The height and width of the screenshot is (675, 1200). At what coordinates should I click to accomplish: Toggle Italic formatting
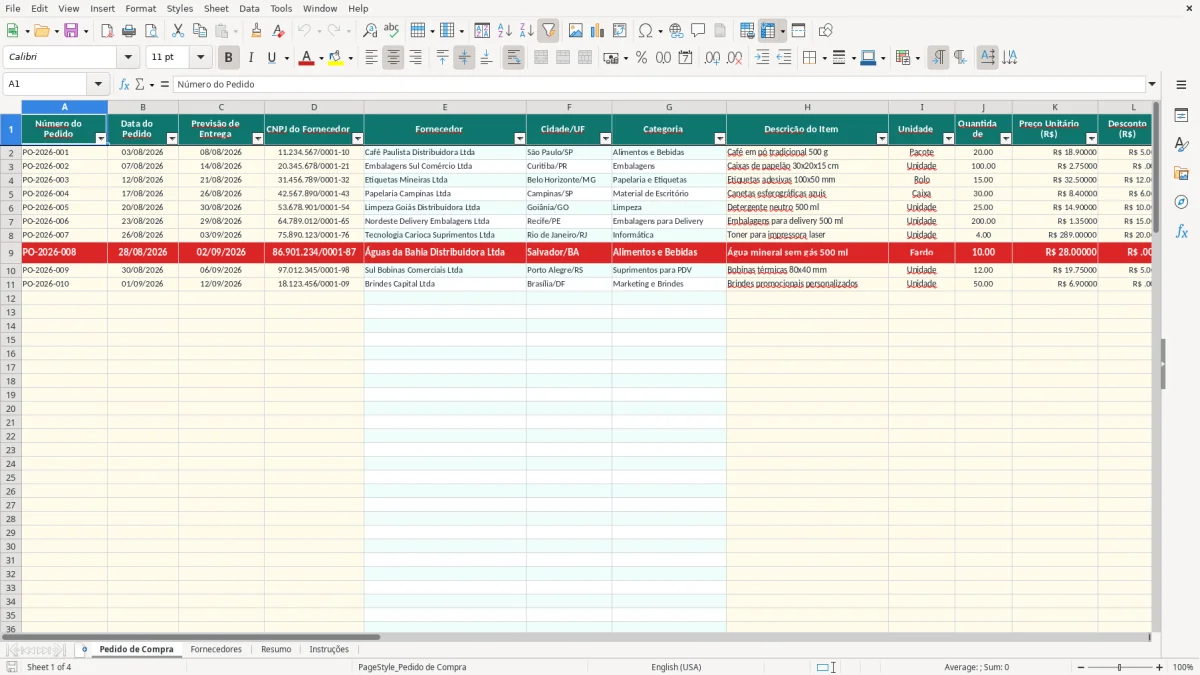[251, 58]
